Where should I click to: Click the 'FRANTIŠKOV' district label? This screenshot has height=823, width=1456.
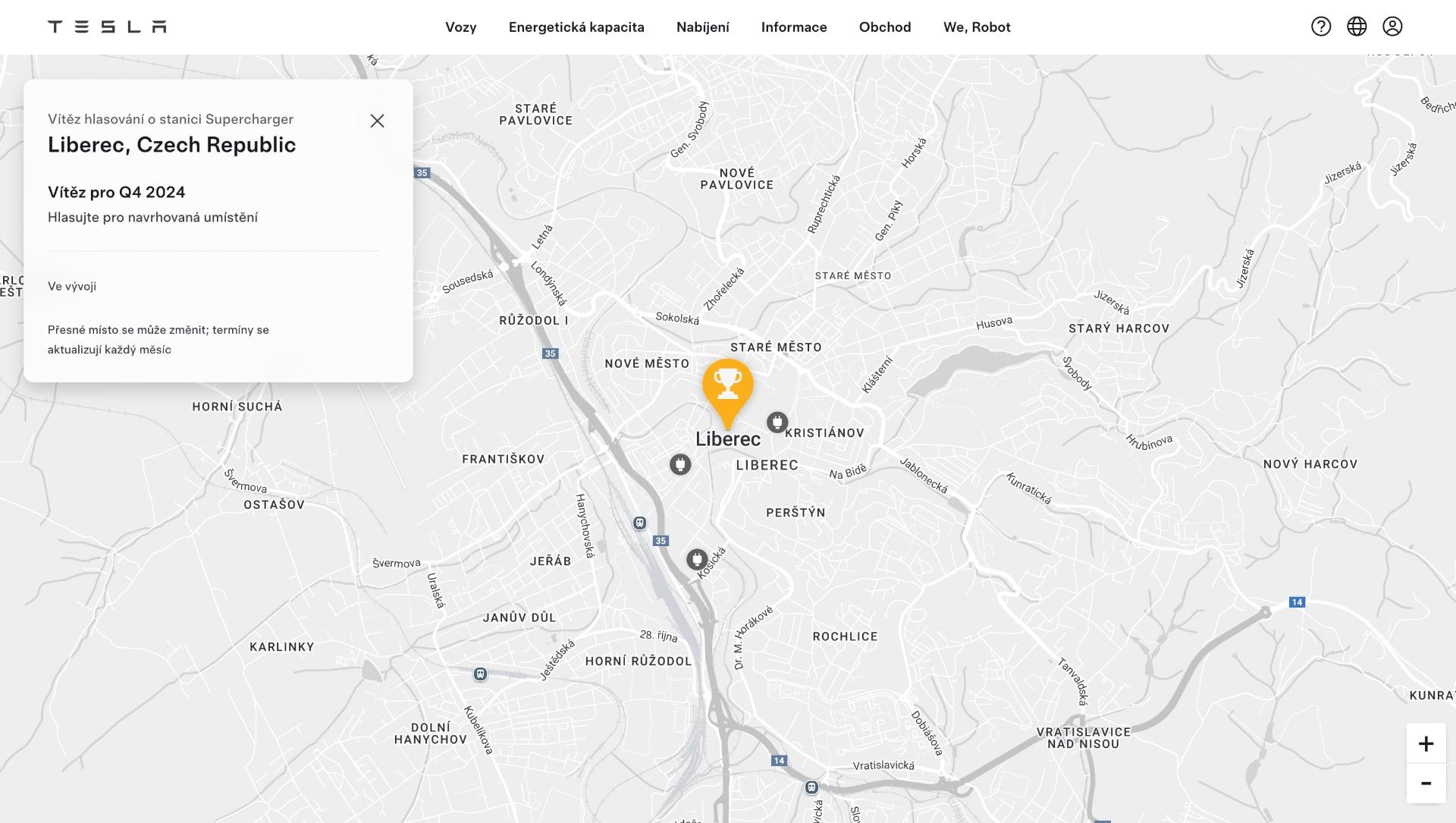[503, 460]
